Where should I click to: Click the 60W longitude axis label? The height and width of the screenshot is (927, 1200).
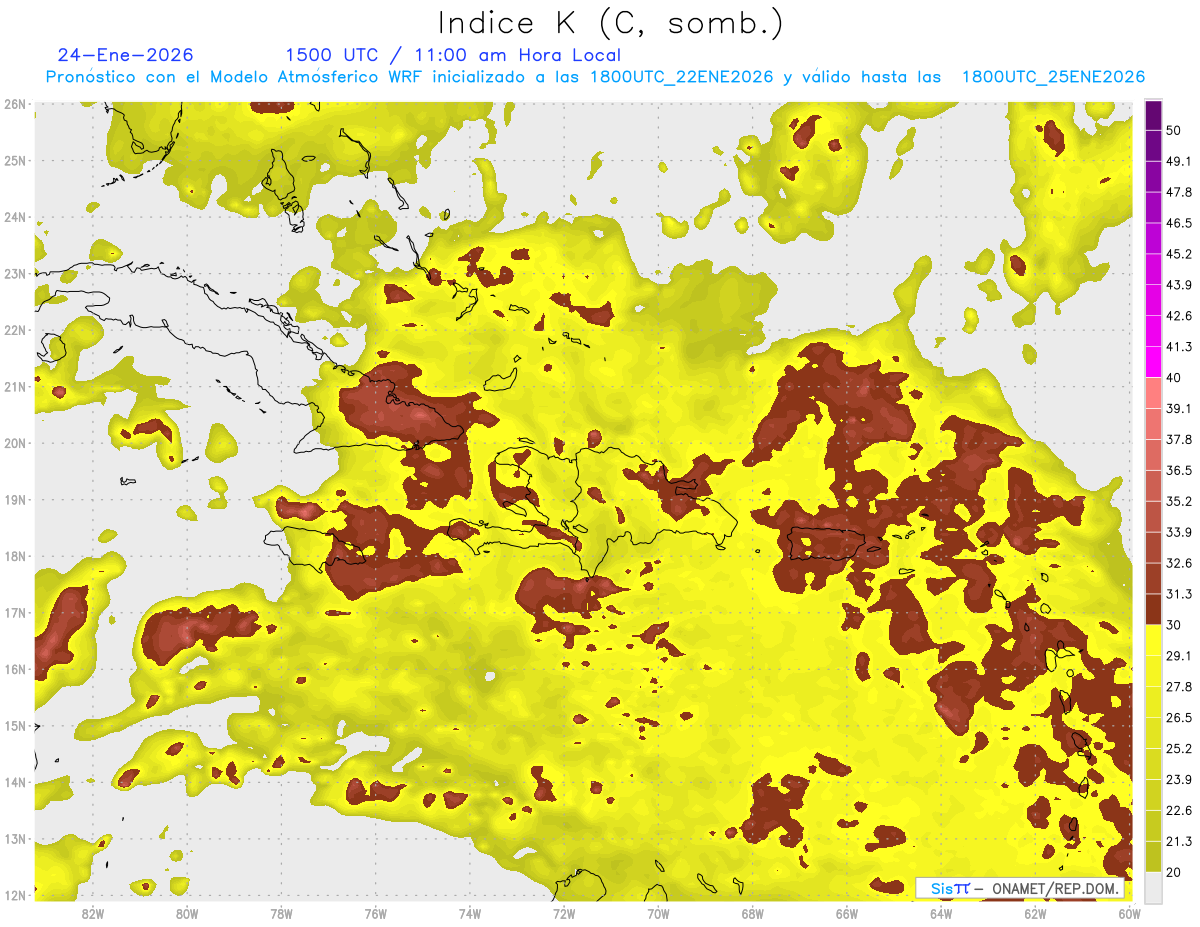click(1130, 913)
